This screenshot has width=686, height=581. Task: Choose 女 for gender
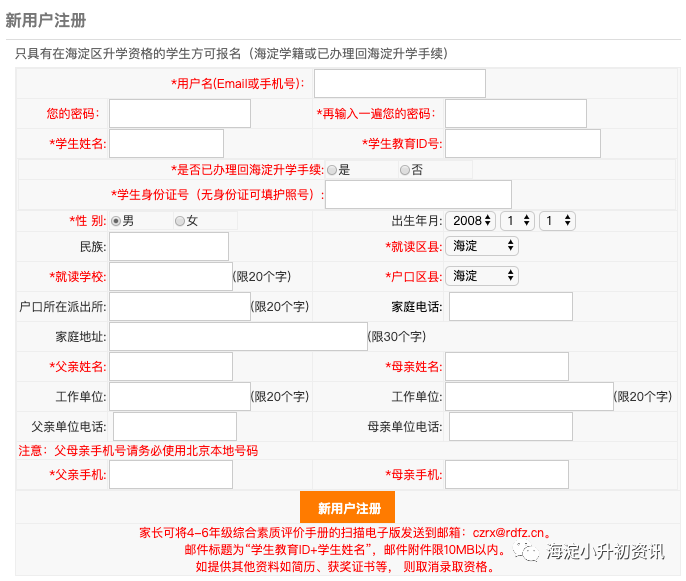pyautogui.click(x=180, y=221)
